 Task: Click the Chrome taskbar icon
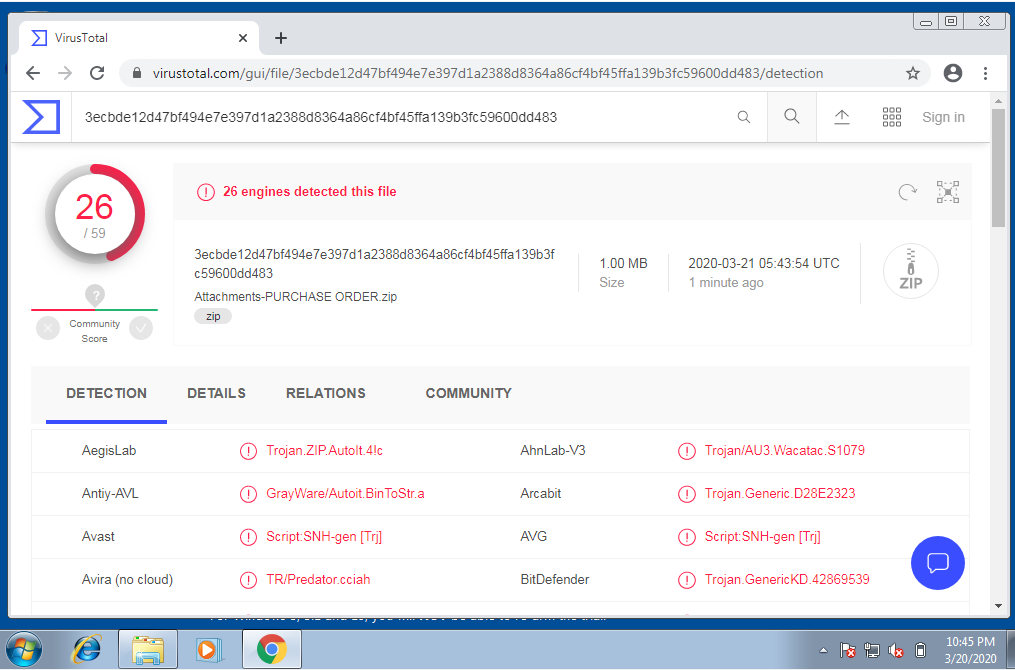[x=271, y=649]
